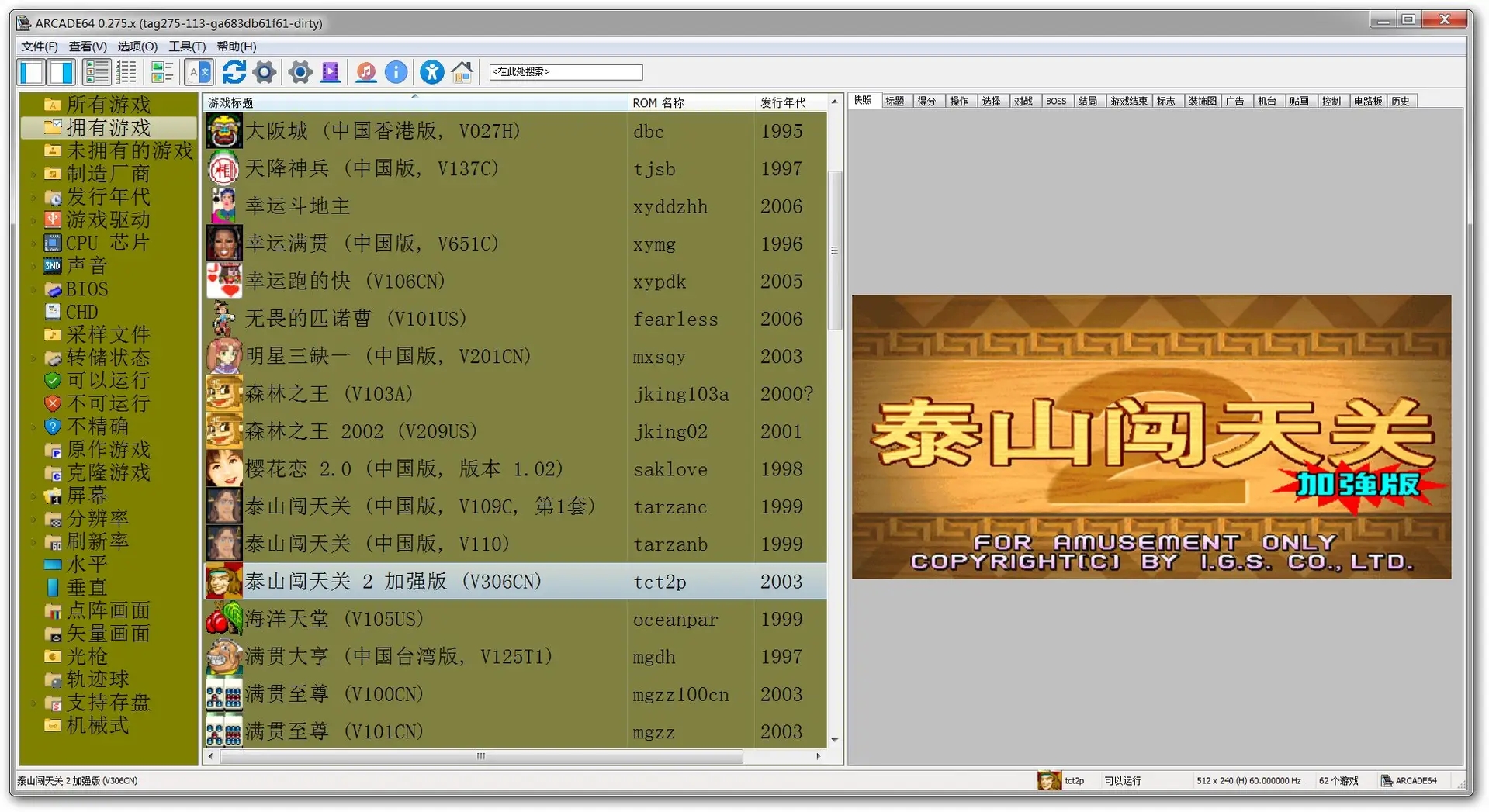This screenshot has height=812, width=1489.
Task: Open the 选项(O) menu
Action: click(137, 47)
